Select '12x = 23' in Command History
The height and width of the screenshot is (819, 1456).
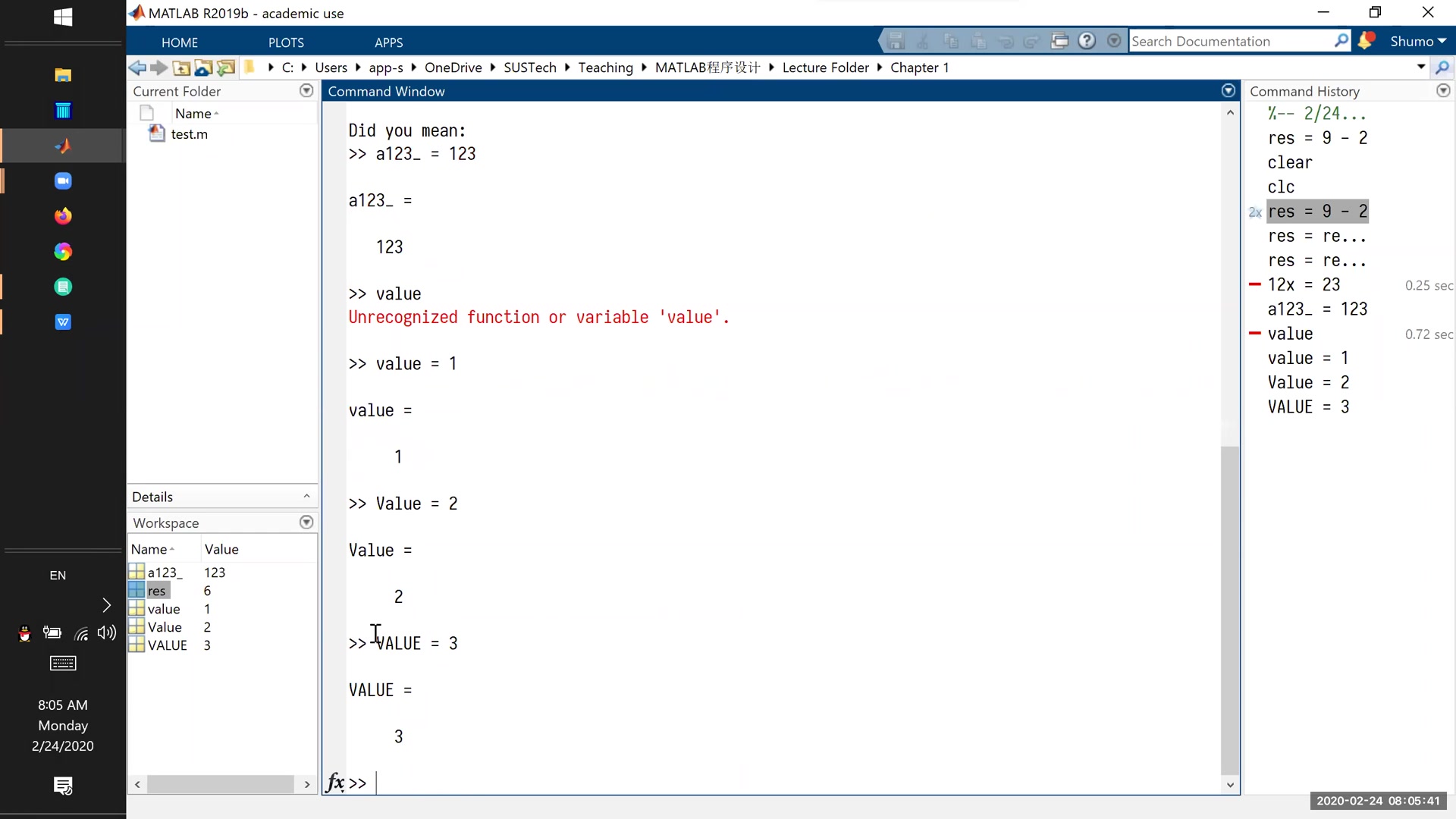(x=1304, y=284)
